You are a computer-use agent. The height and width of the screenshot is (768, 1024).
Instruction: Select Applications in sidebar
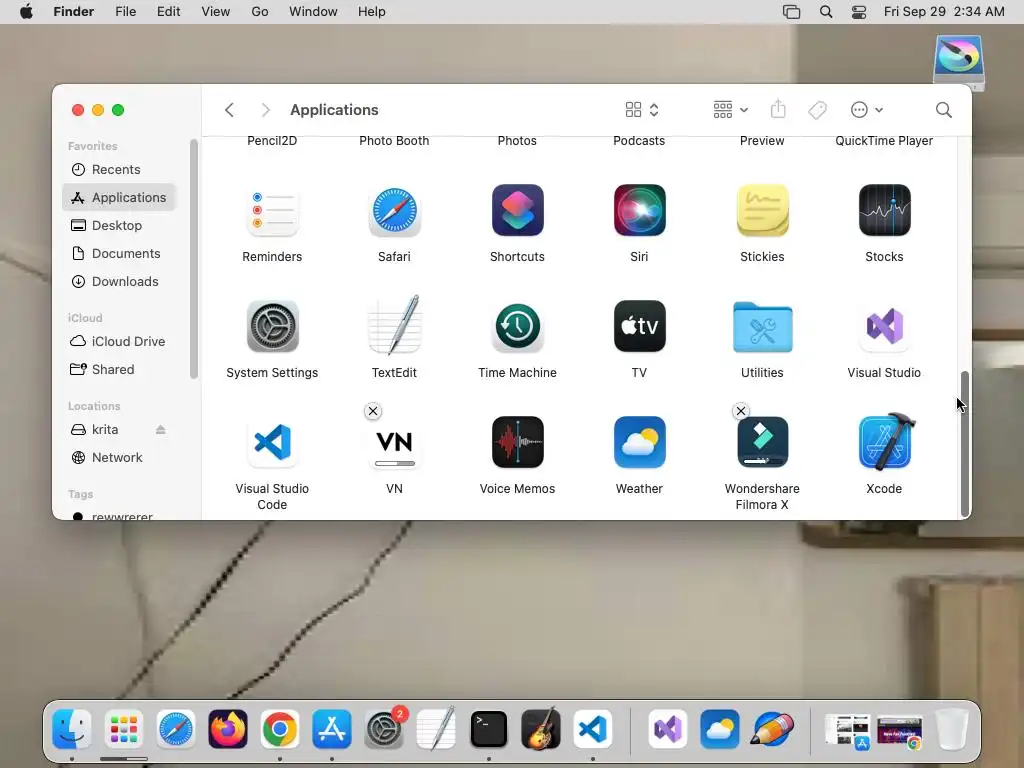[119, 197]
